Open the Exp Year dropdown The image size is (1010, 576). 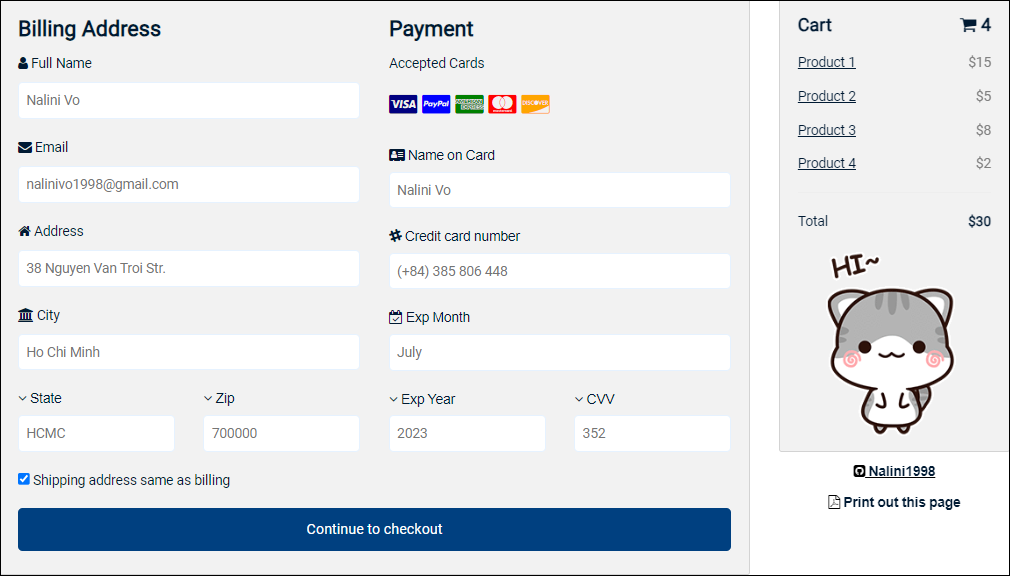coord(392,398)
